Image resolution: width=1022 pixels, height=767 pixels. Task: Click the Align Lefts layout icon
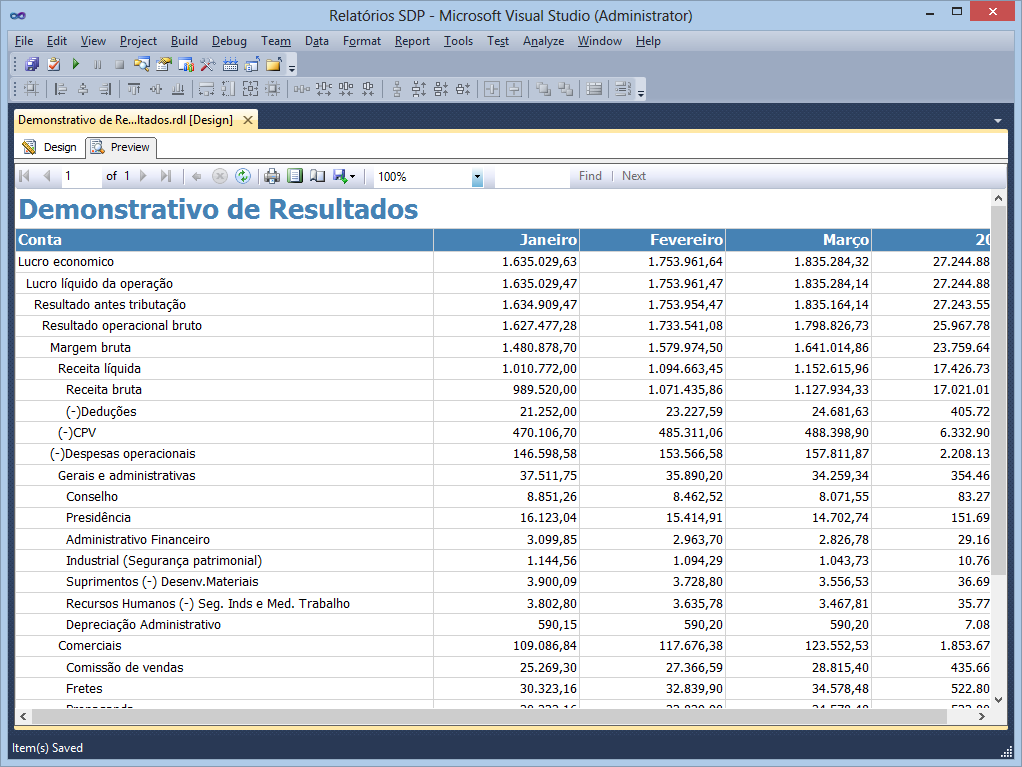pos(61,89)
